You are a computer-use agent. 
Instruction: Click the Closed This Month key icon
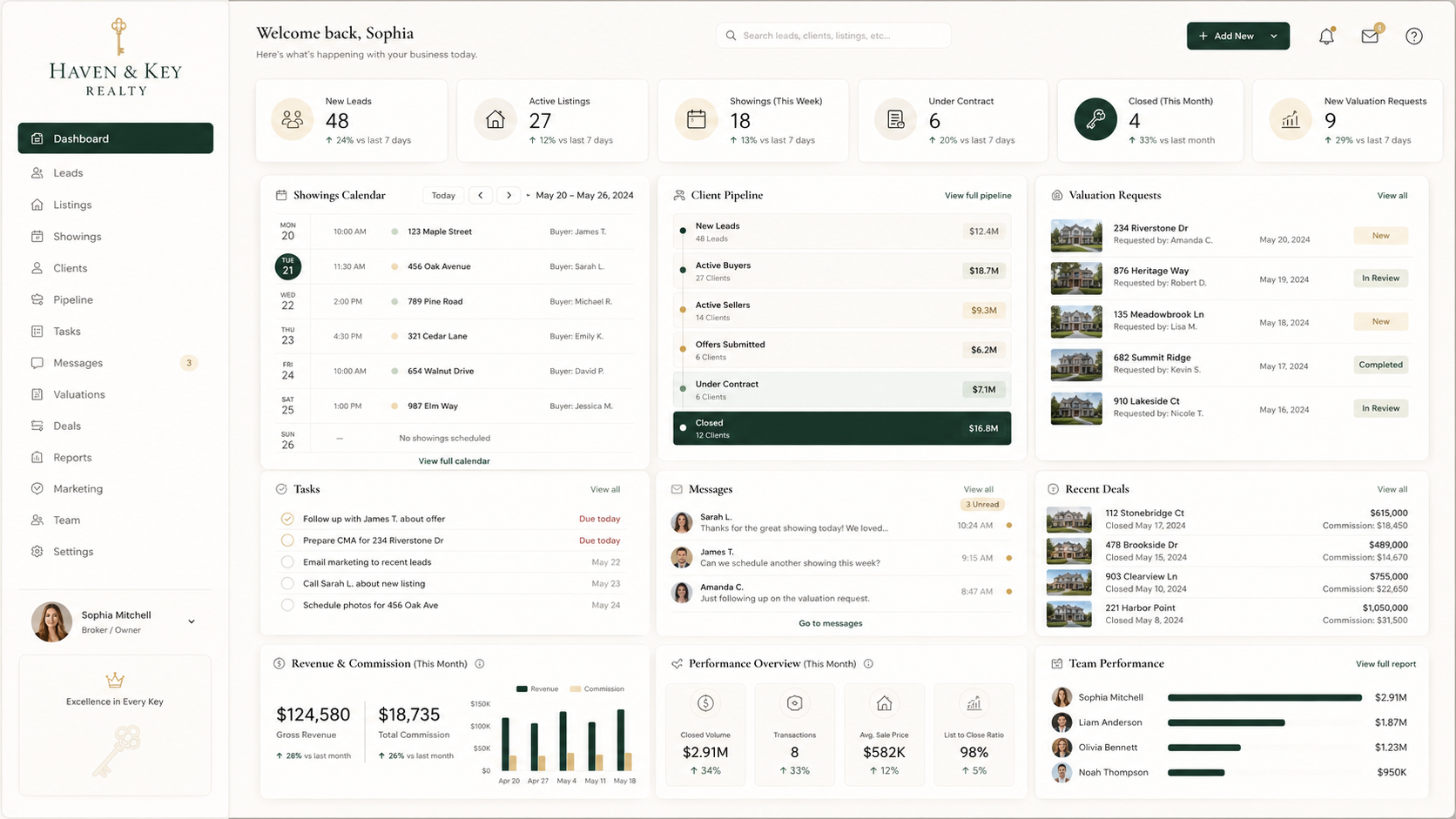pos(1095,119)
